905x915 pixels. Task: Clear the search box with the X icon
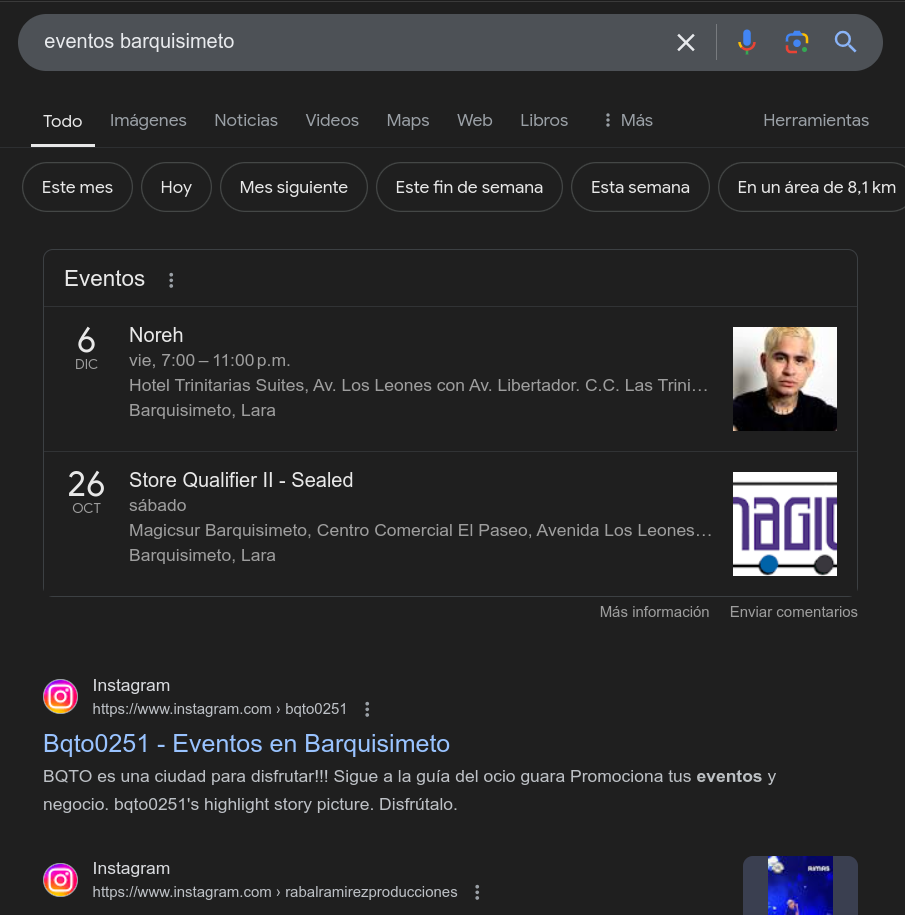click(686, 42)
